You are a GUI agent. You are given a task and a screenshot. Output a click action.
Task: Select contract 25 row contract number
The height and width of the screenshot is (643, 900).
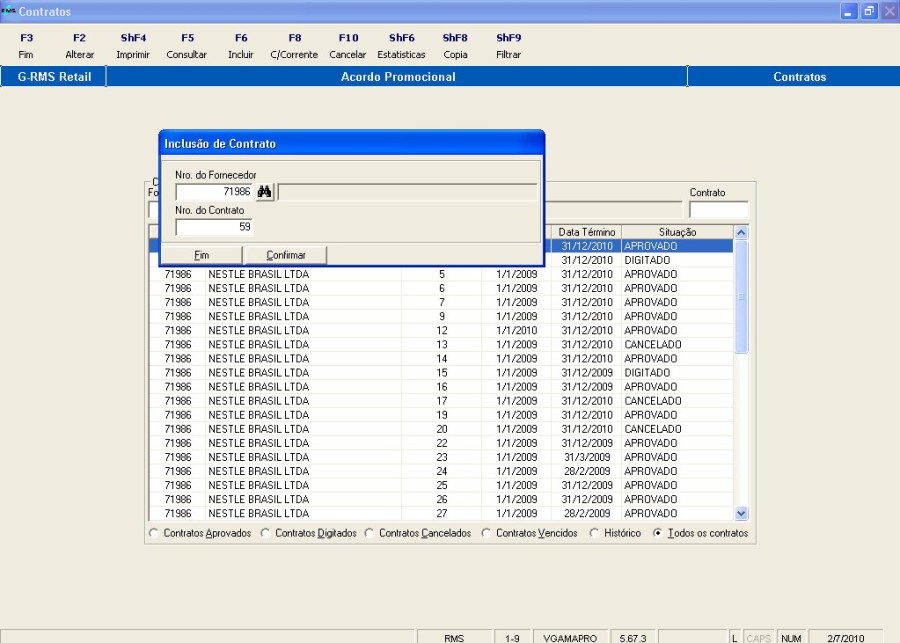coord(441,485)
